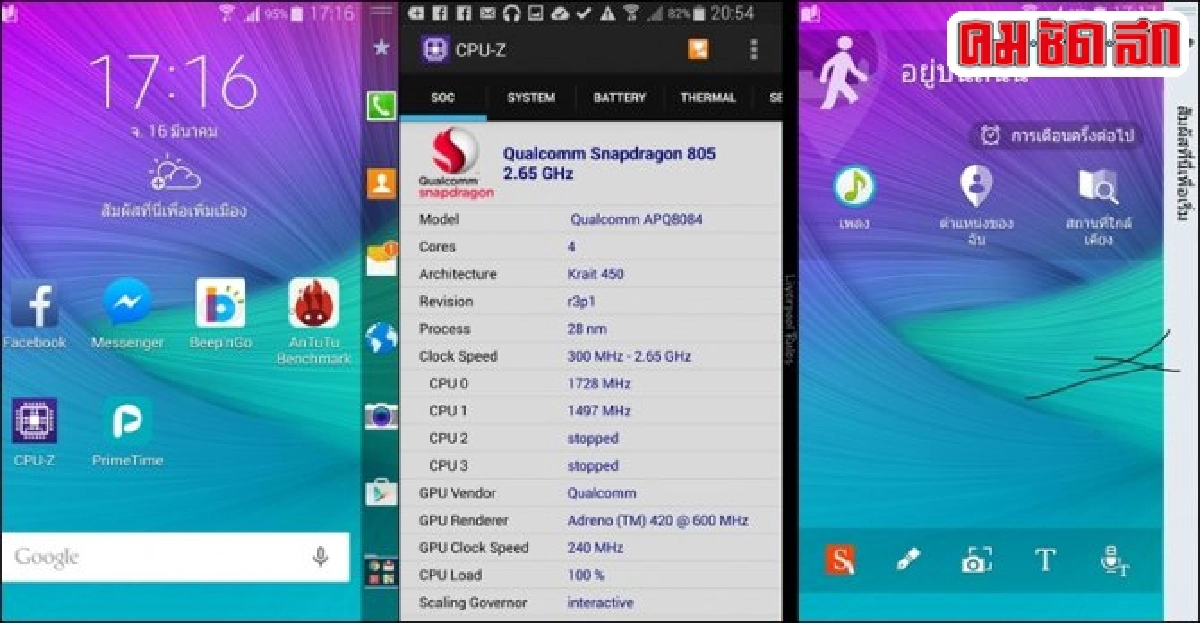Select the scaling governor value interactive
The image size is (1200, 623).
click(x=601, y=603)
